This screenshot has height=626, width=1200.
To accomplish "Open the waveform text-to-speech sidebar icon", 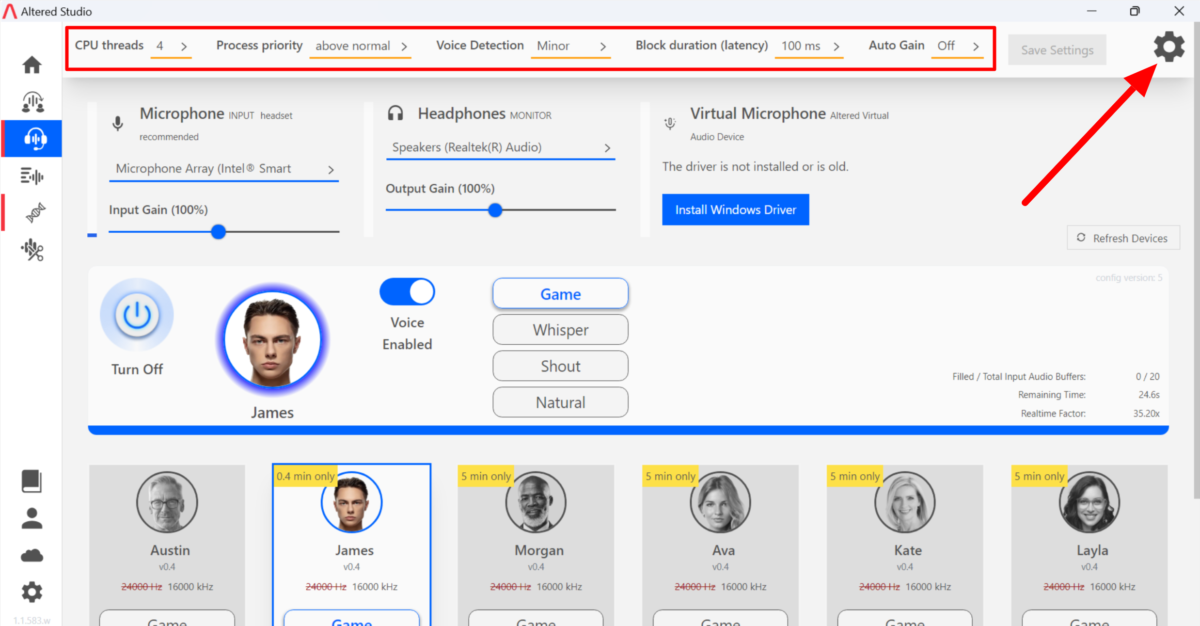I will click(32, 176).
